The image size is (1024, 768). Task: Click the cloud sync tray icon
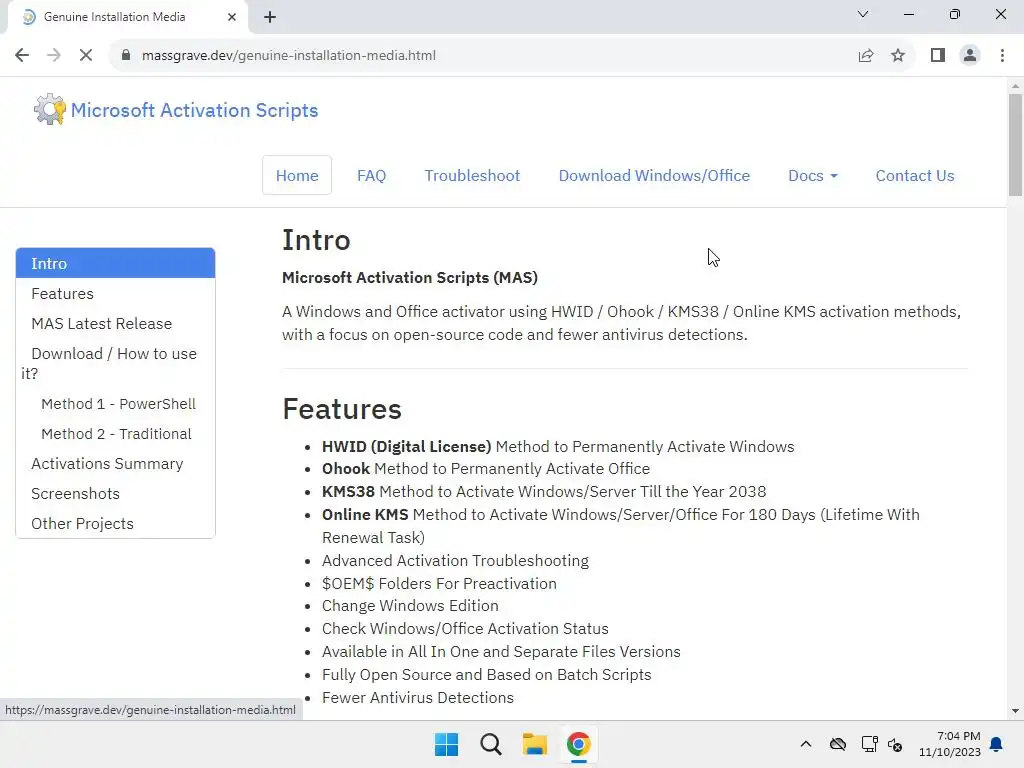838,744
